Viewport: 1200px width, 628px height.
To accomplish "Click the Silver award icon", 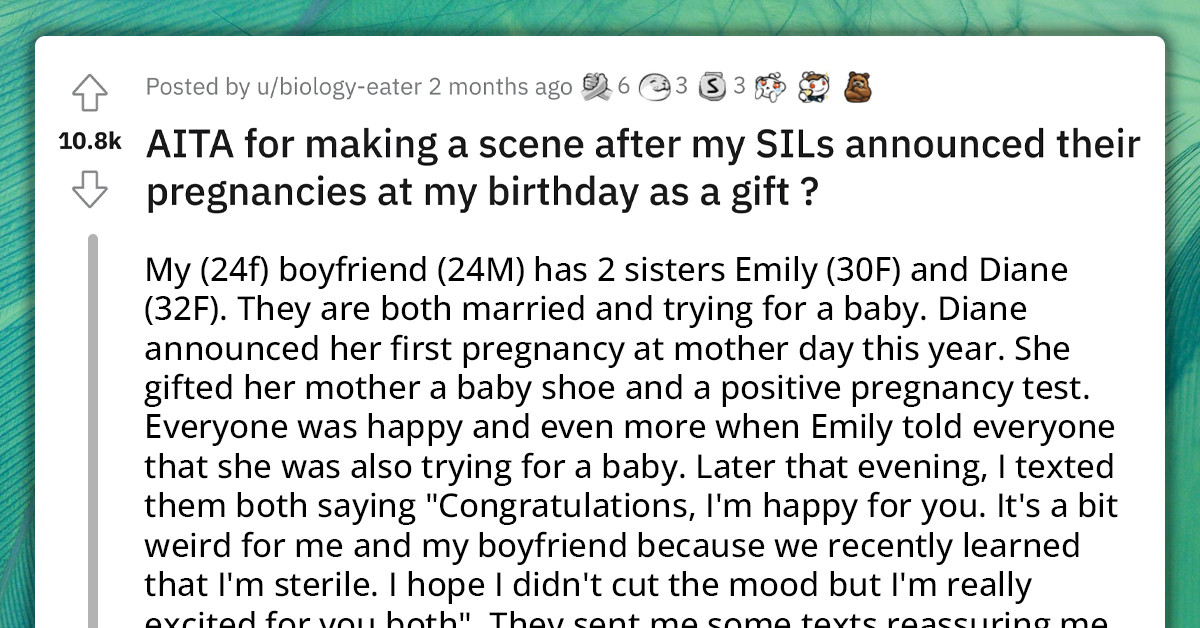I will pyautogui.click(x=710, y=85).
